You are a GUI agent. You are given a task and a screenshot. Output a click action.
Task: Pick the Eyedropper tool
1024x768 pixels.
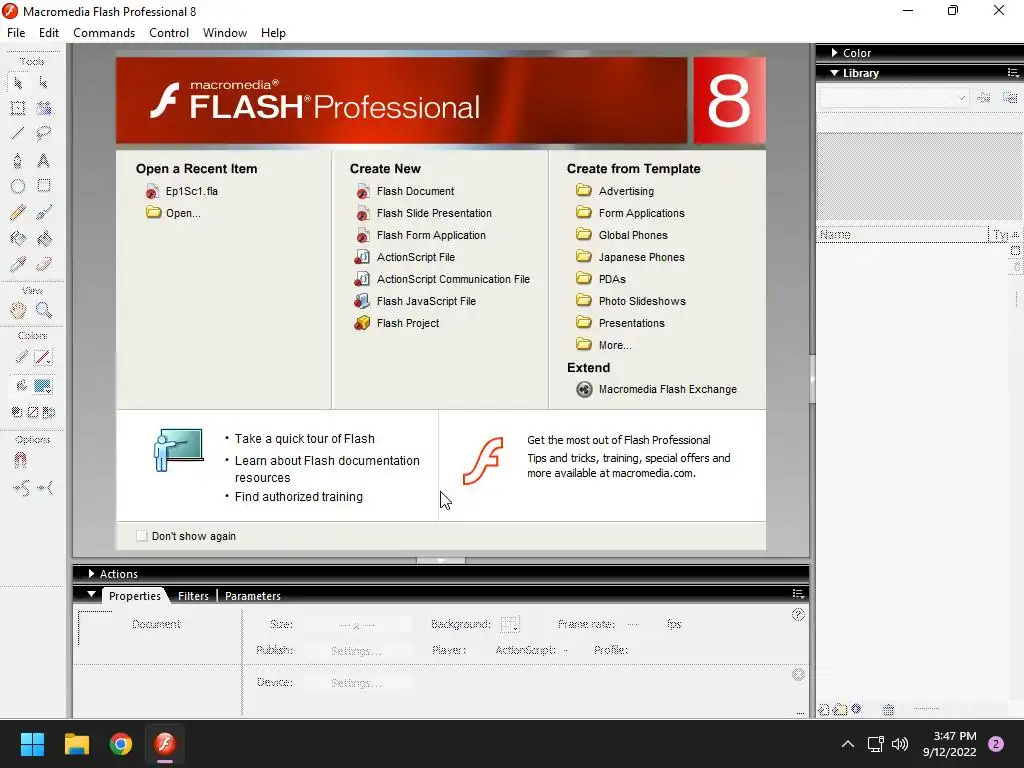tap(18, 264)
